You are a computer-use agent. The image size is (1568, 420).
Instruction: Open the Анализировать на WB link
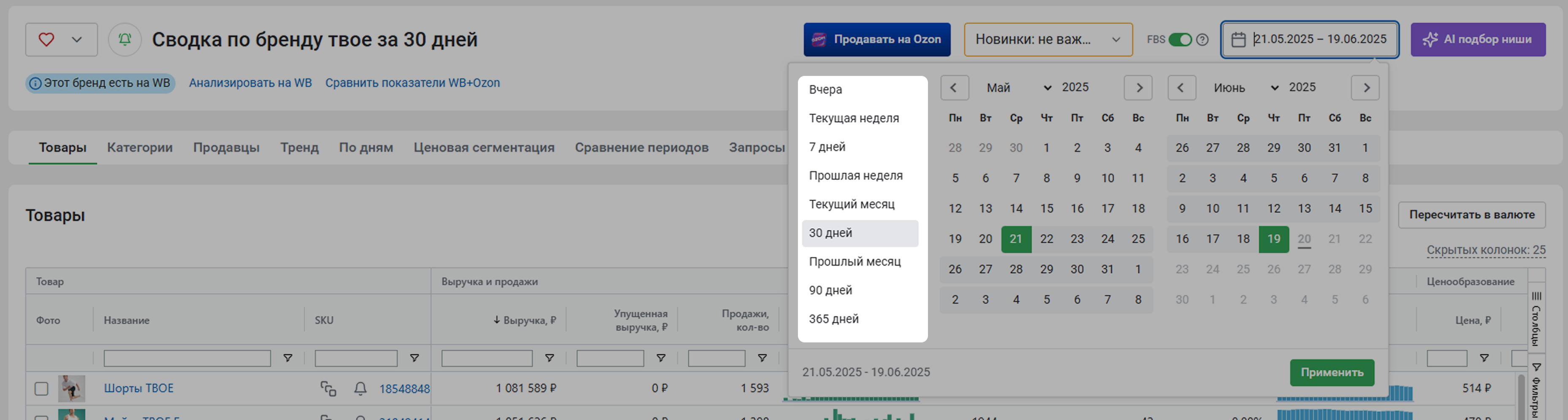250,83
